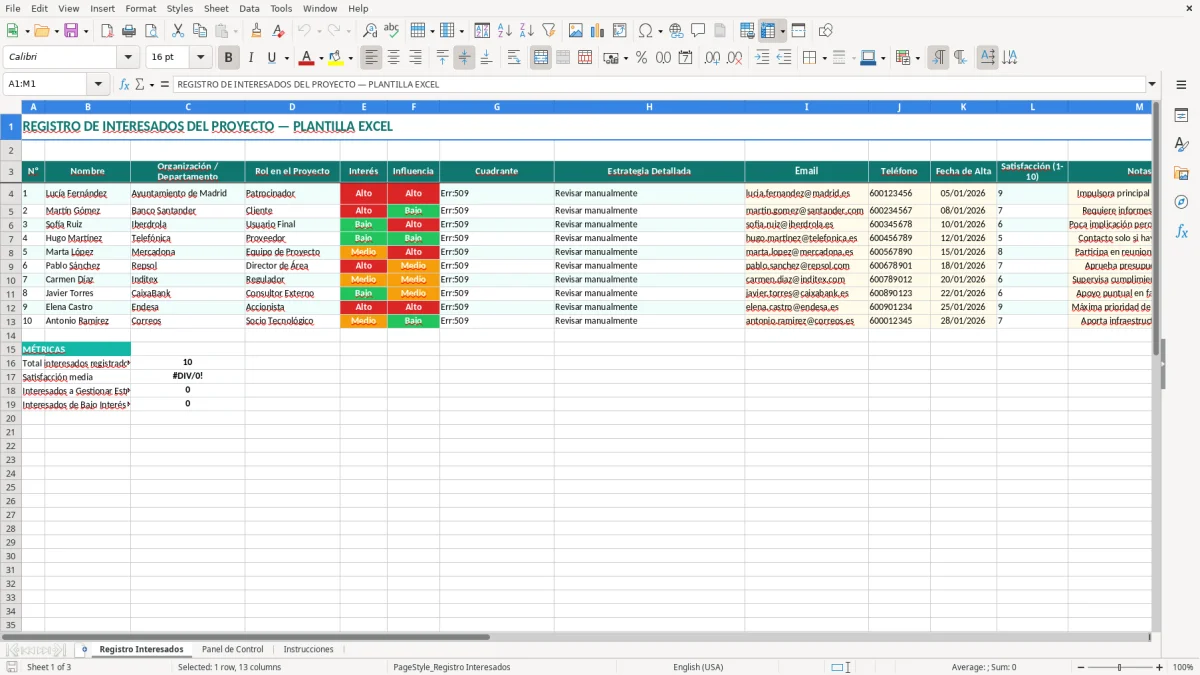The height and width of the screenshot is (675, 1200).
Task: Open the File menu
Action: (x=13, y=8)
